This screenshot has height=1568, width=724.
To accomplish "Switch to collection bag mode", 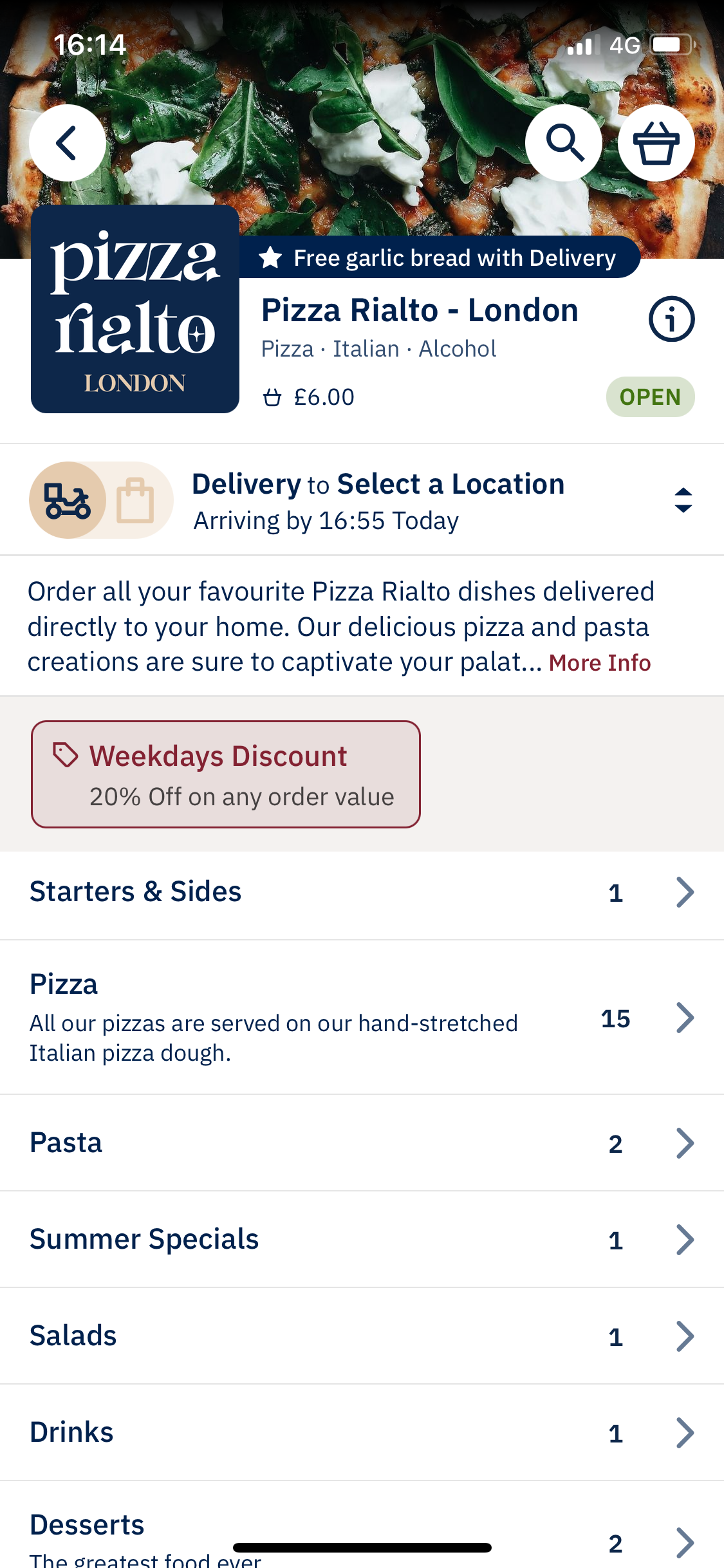I will pyautogui.click(x=135, y=500).
